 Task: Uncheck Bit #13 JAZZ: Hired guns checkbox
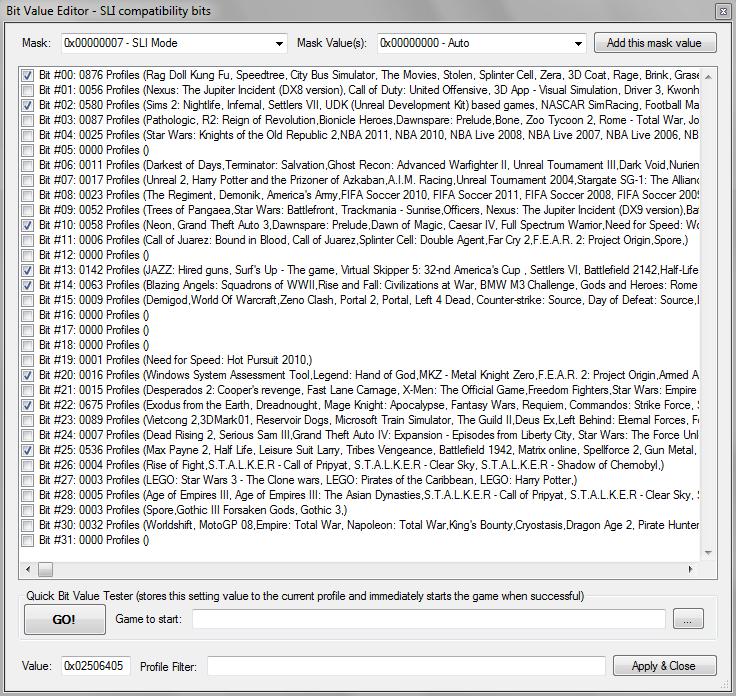click(x=28, y=270)
